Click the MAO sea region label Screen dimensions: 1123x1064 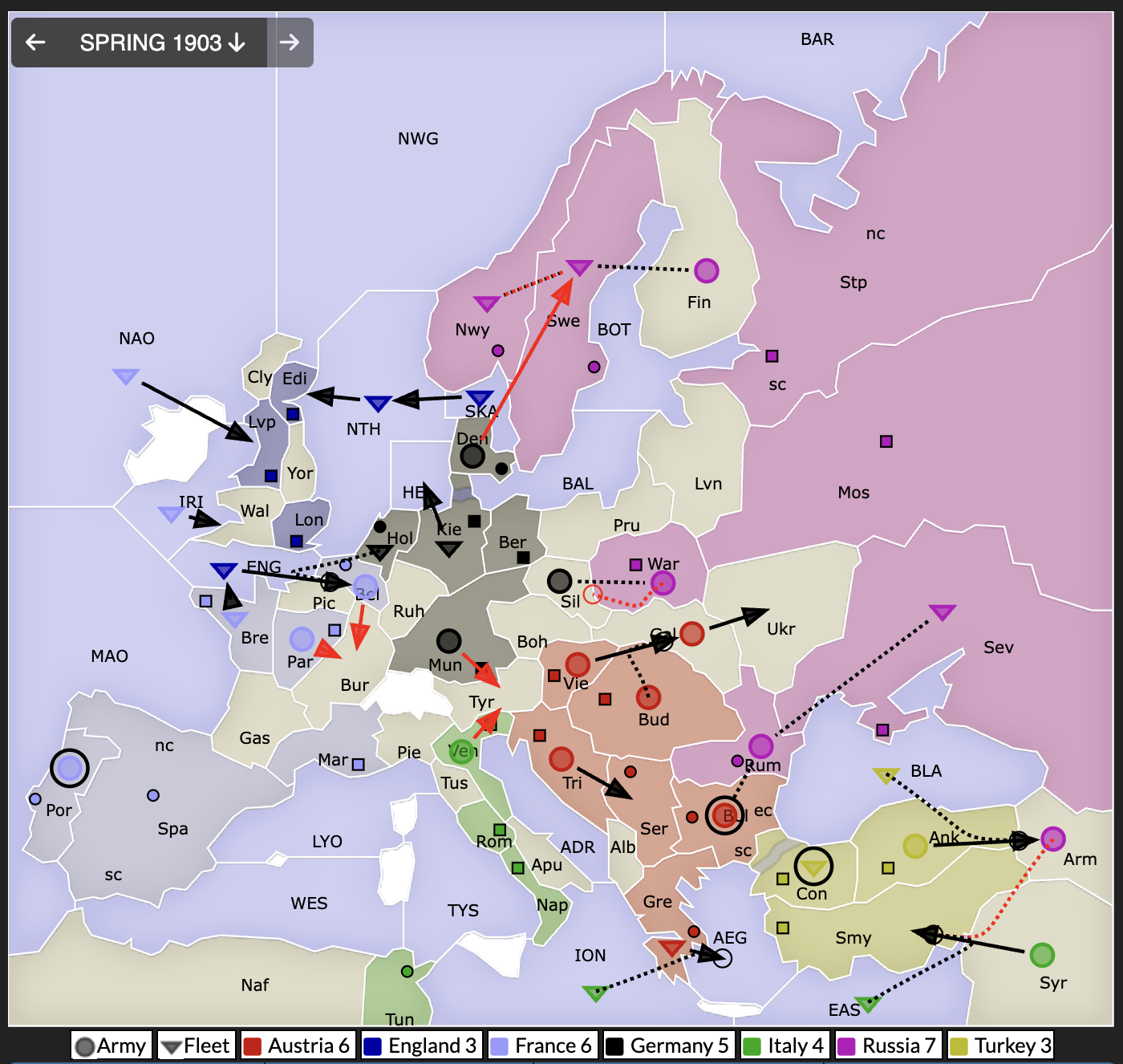(109, 656)
